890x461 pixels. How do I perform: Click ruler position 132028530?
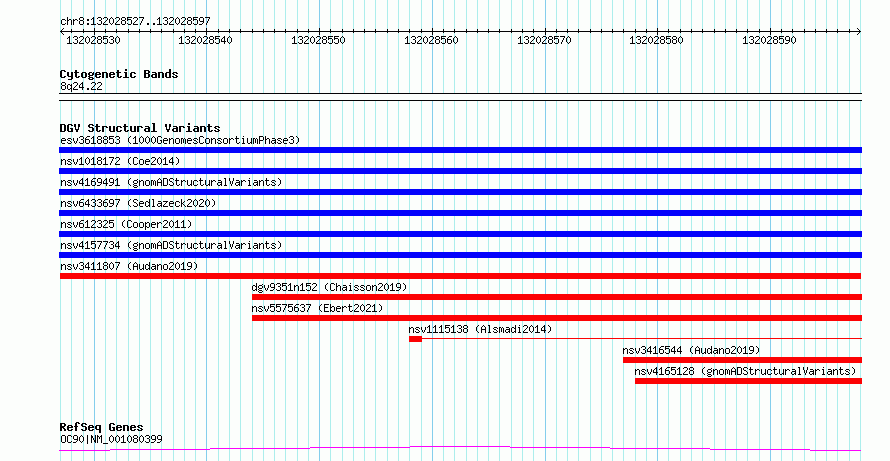pos(93,40)
